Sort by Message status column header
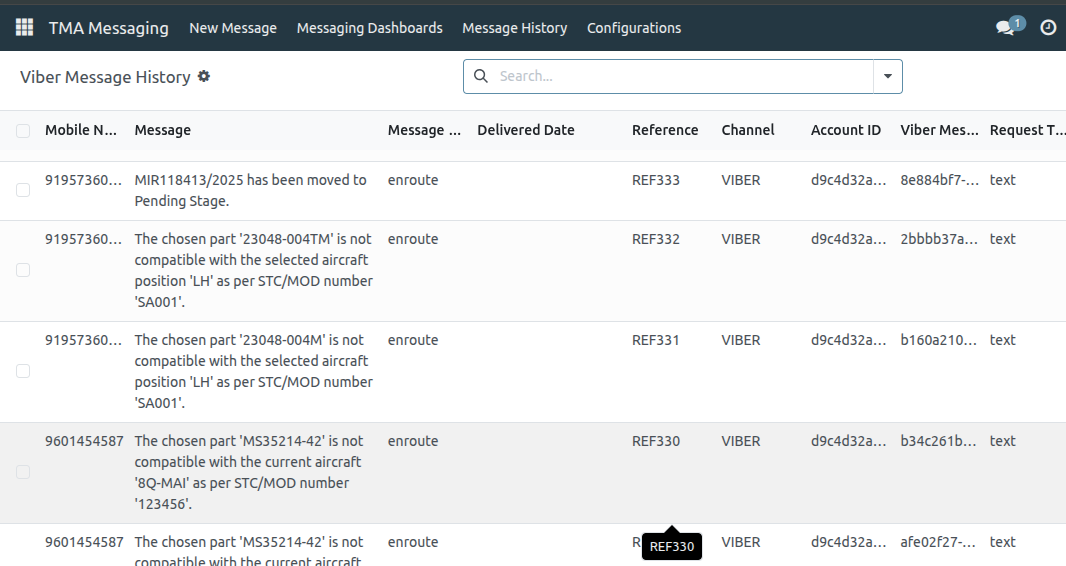The height and width of the screenshot is (566, 1066). (x=424, y=130)
